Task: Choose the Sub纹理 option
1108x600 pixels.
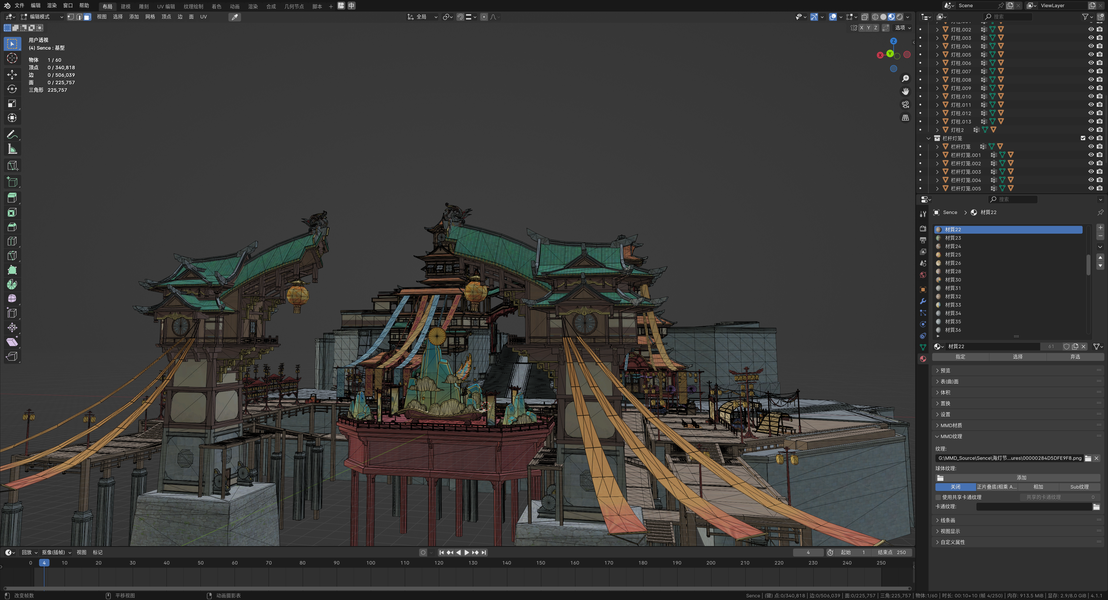Action: [1079, 487]
